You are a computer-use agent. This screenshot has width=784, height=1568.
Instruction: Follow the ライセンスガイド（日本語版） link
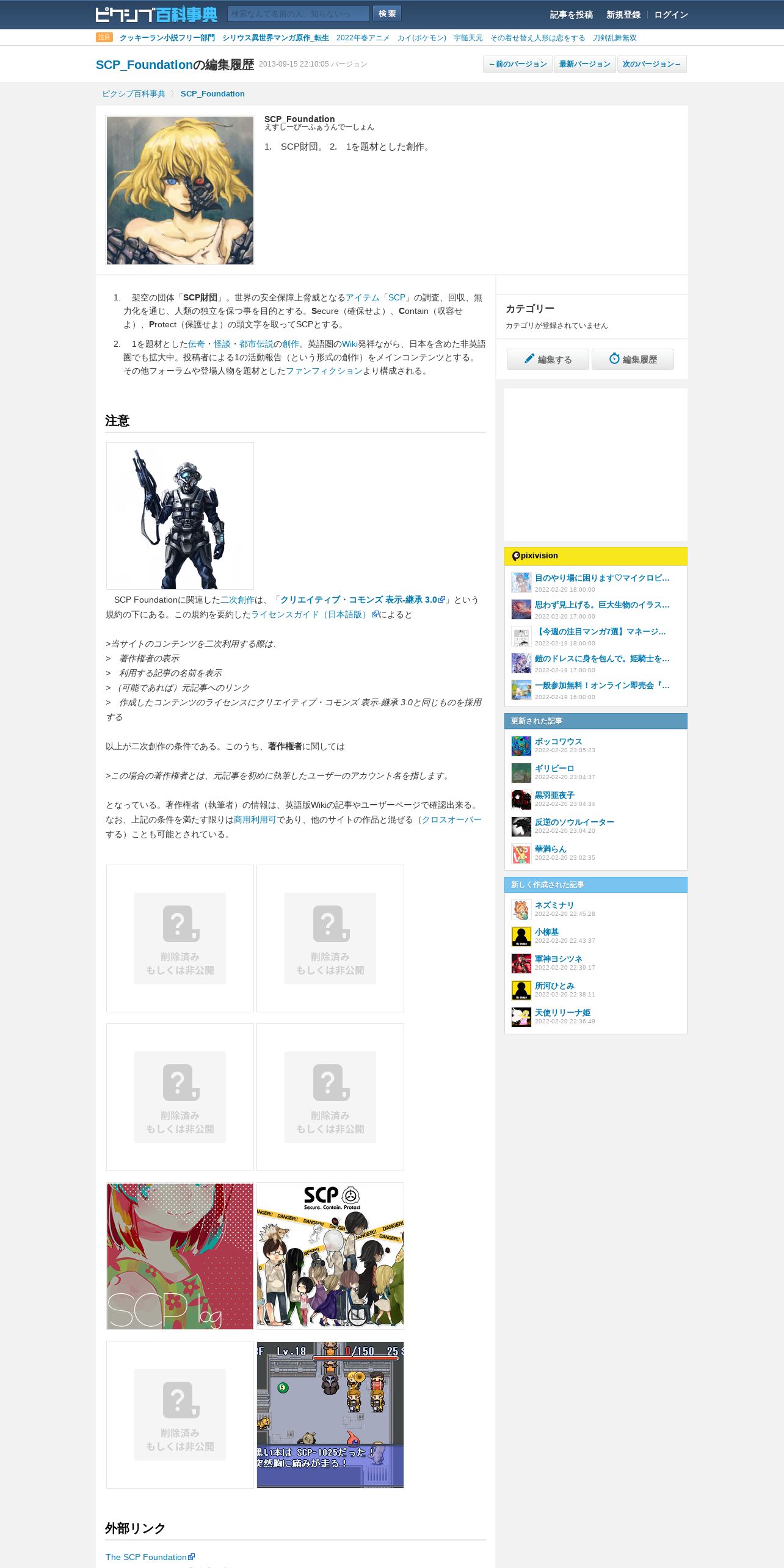pyautogui.click(x=314, y=614)
